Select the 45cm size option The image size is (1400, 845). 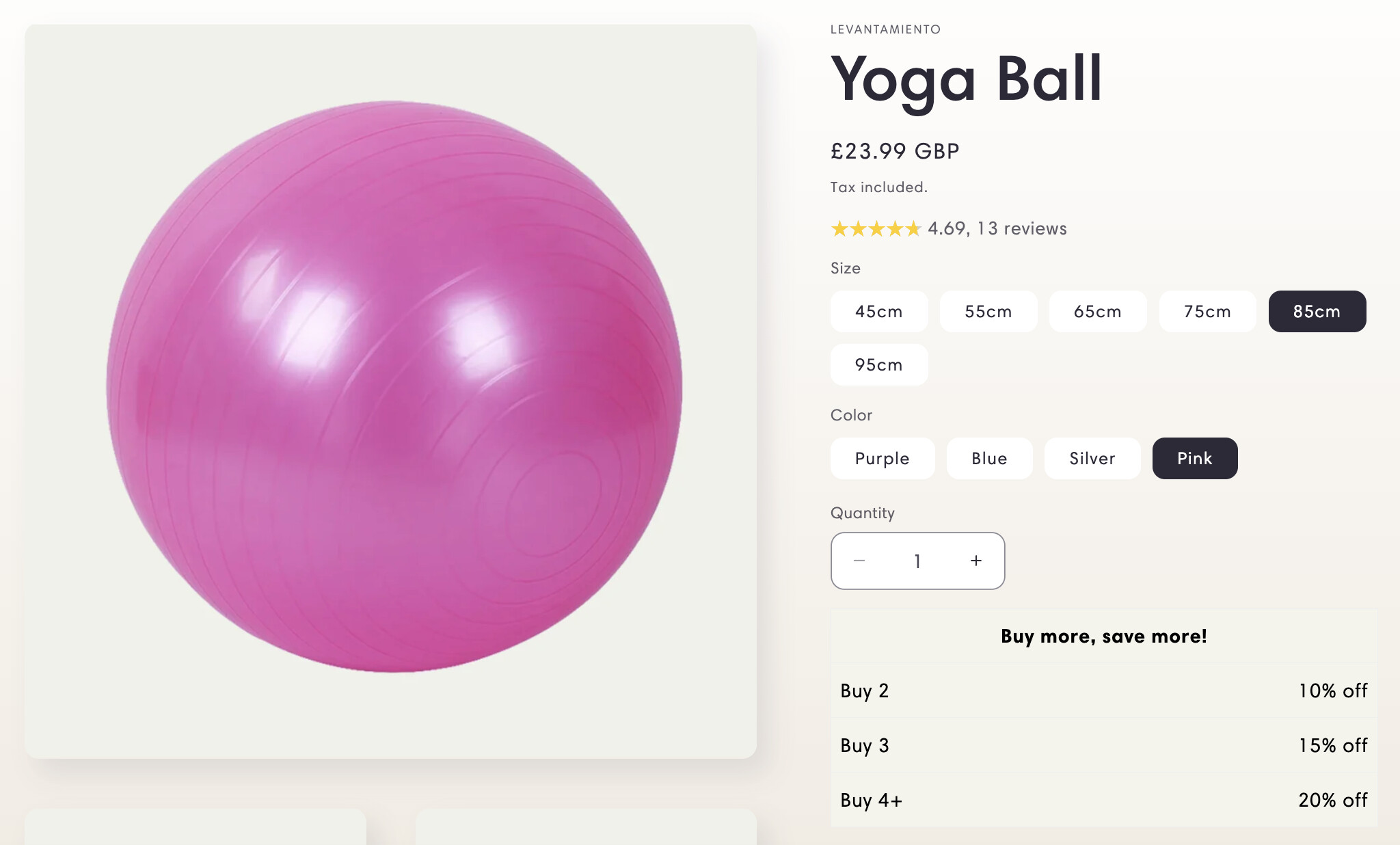click(878, 312)
